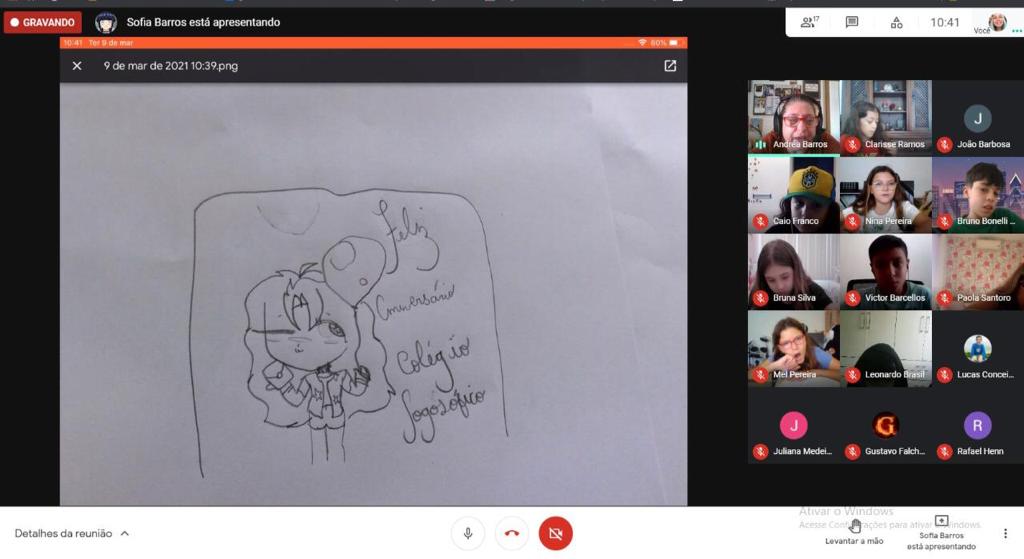Click Levantar a mão hand icon
Viewport: 1024px width, 559px height.
pos(854,526)
